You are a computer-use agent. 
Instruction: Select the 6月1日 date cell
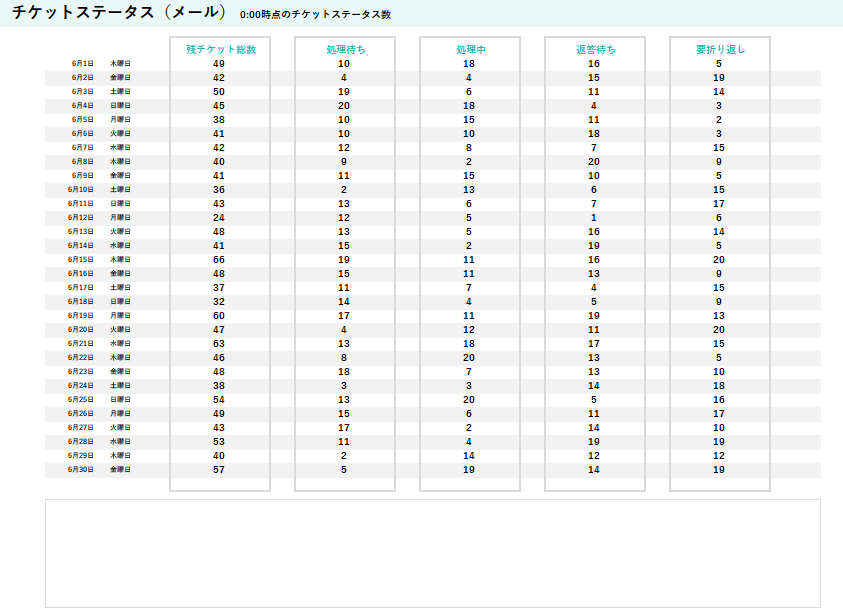point(82,63)
